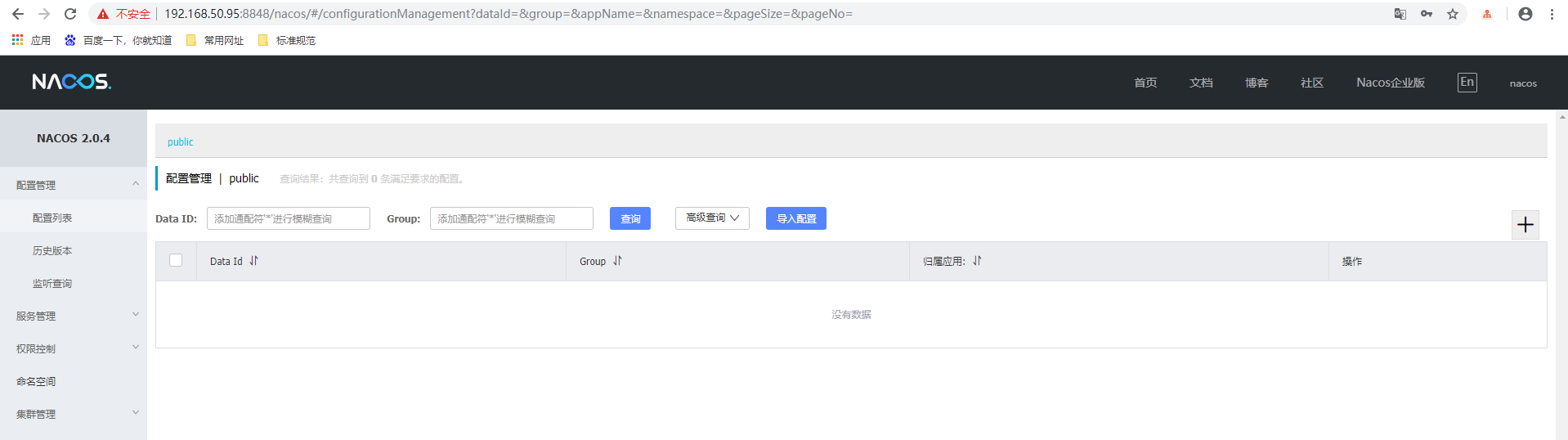Click the sort icon beside 归属应用
Screen dimensions: 1568x440
977,261
